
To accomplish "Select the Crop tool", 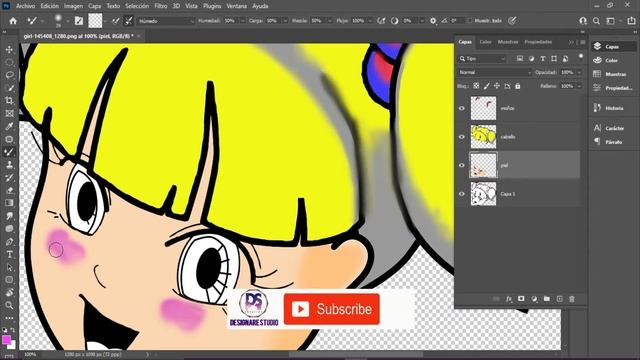I will click(9, 100).
